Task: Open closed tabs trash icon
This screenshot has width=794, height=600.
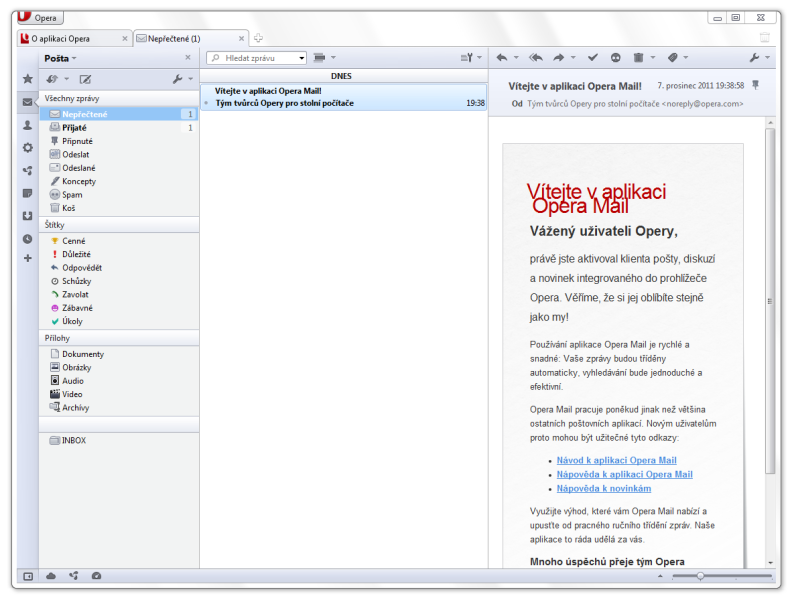Action: coord(764,37)
